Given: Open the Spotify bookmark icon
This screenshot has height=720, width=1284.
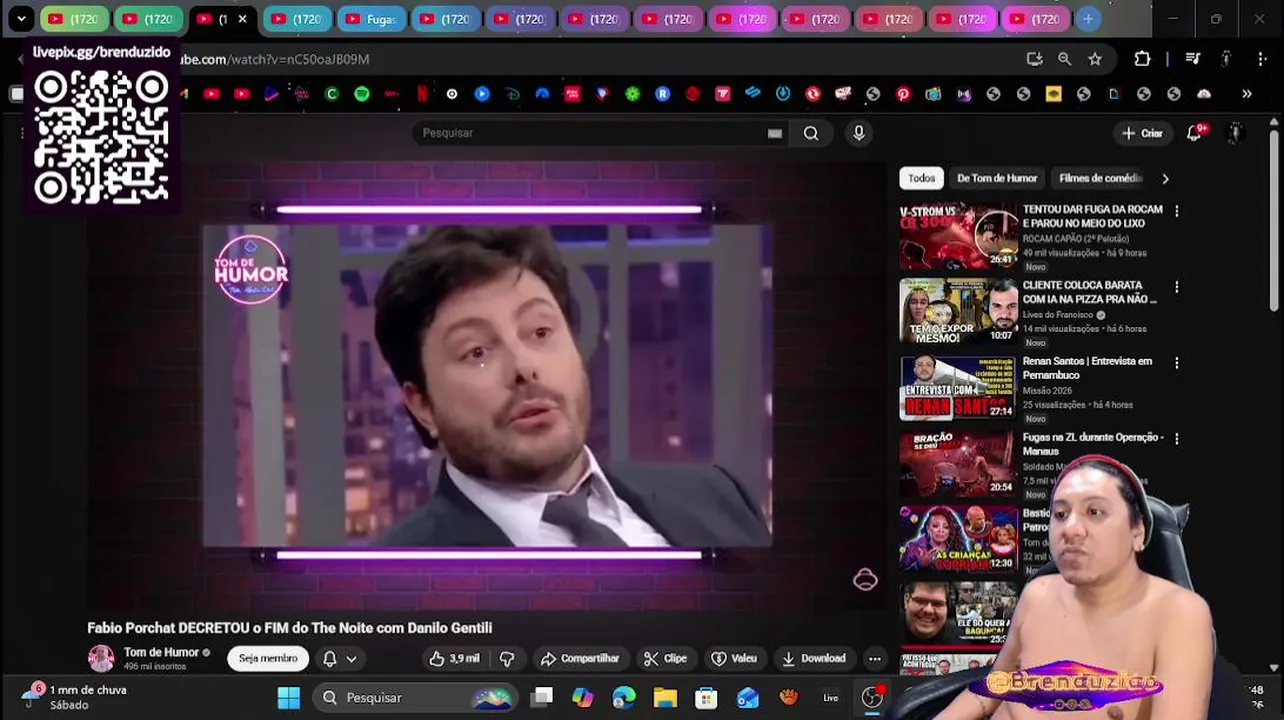Looking at the screenshot, I should click(x=362, y=94).
